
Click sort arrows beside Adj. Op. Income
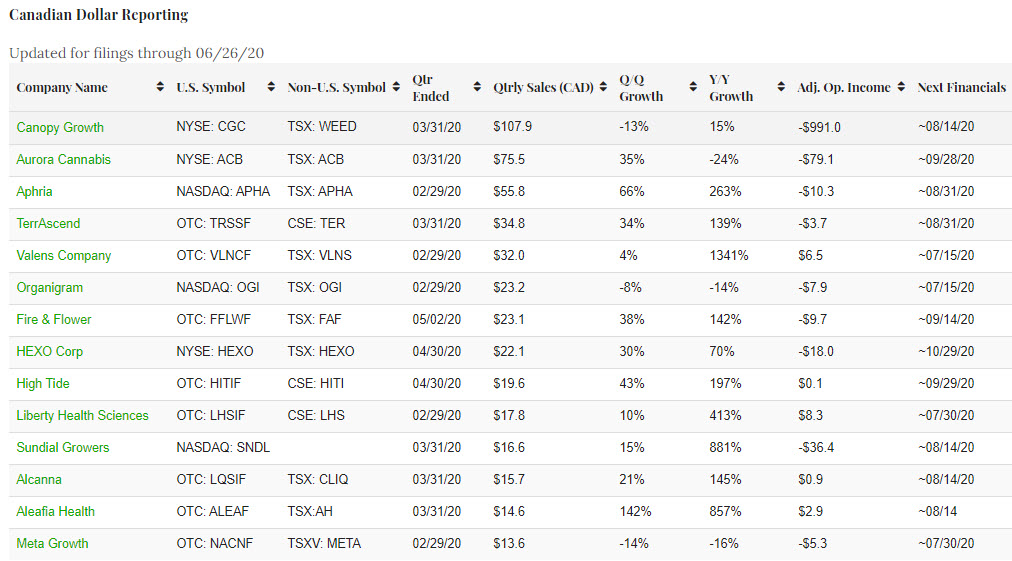[x=901, y=88]
